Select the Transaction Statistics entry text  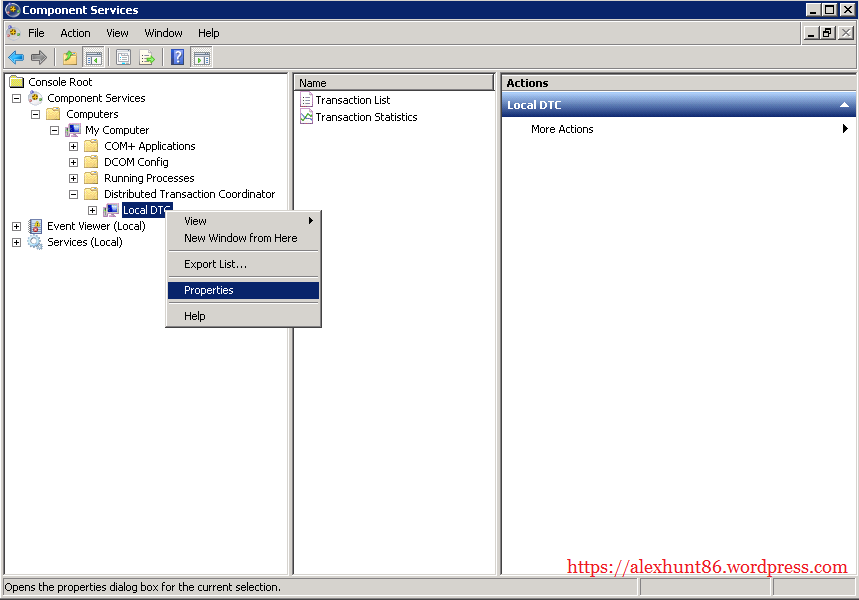click(x=366, y=117)
